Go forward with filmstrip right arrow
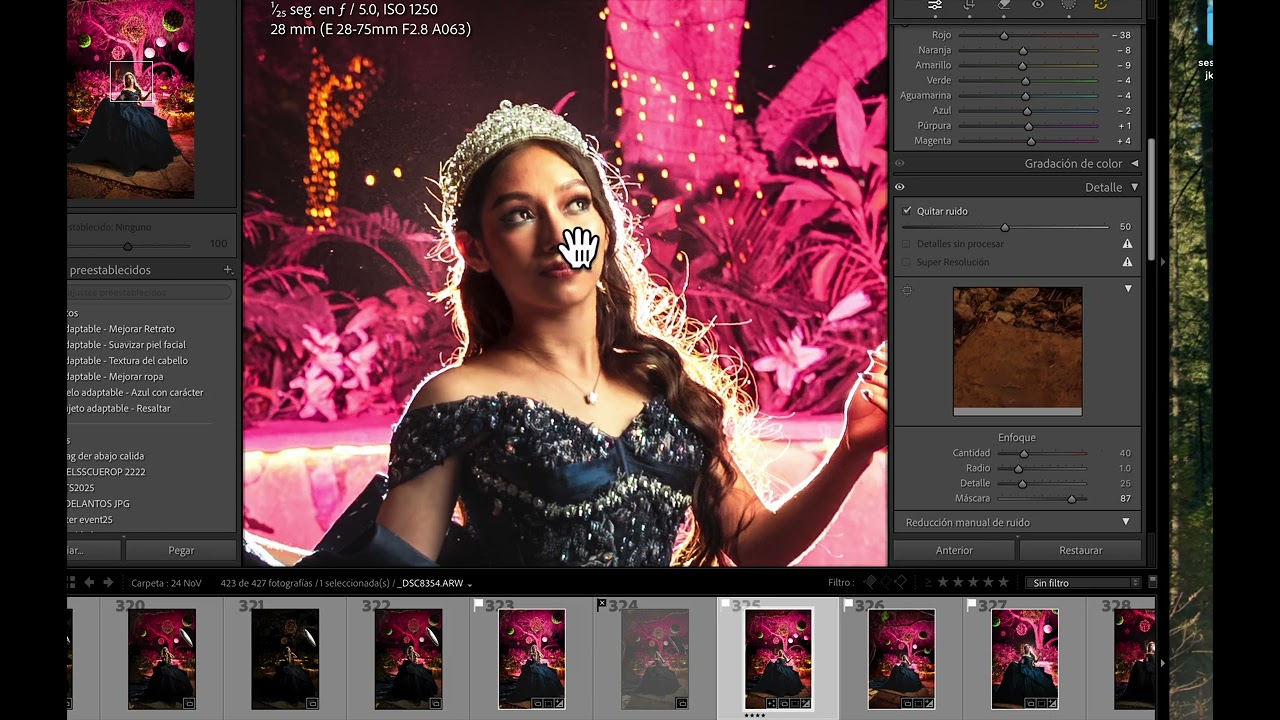 [108, 582]
